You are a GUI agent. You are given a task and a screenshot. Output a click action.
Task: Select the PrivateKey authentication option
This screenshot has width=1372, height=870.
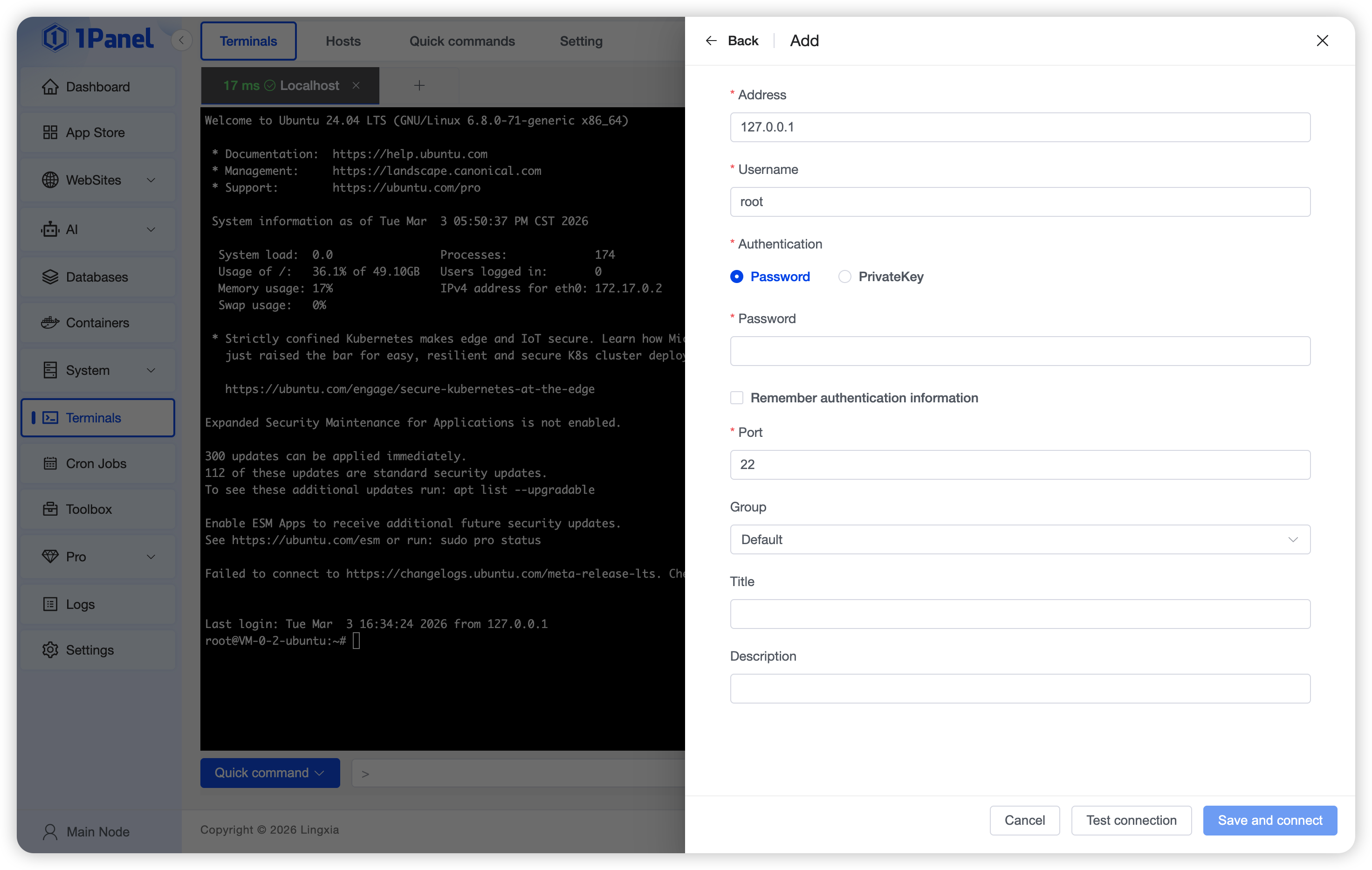(844, 276)
